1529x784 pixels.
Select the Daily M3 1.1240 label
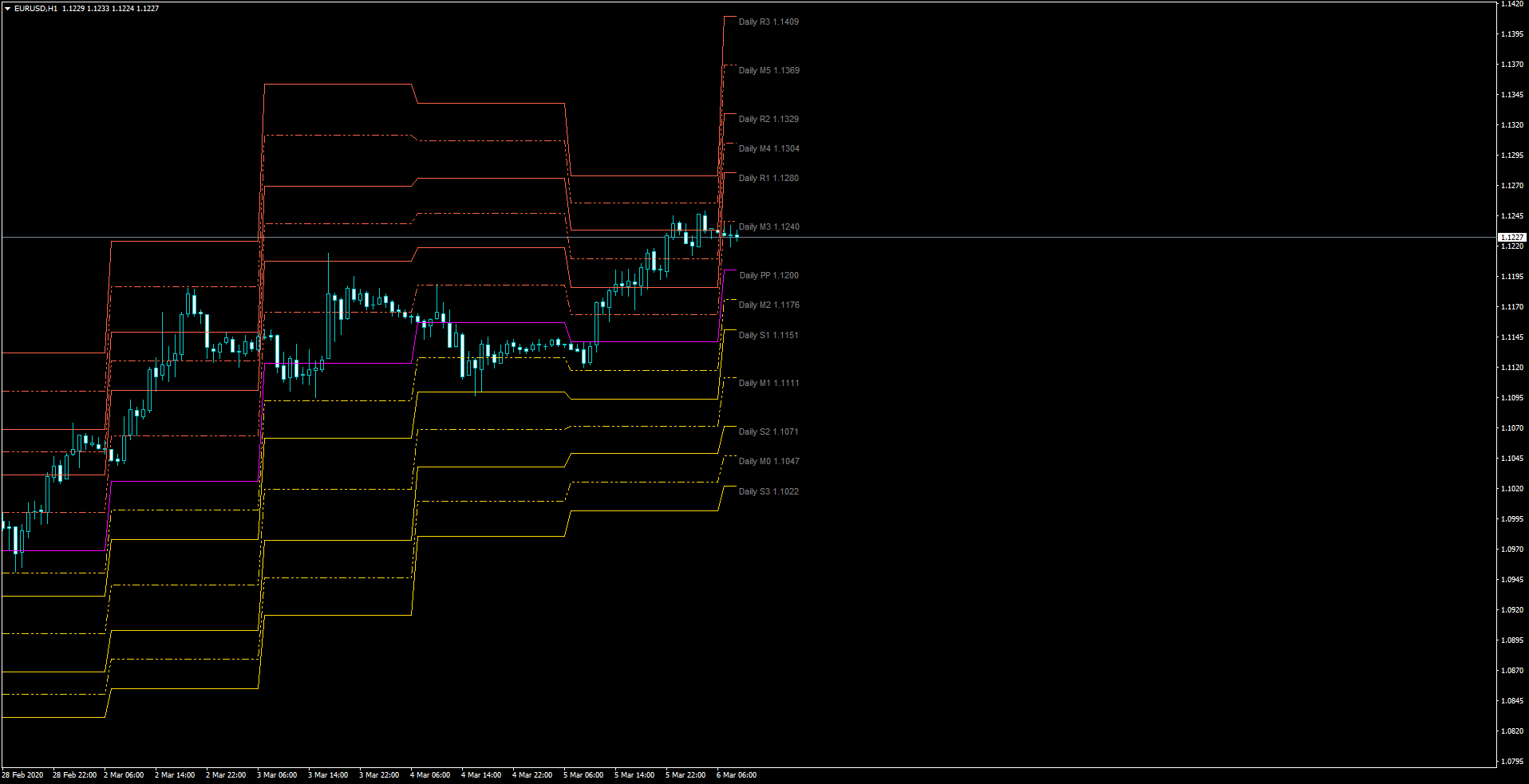tap(768, 227)
